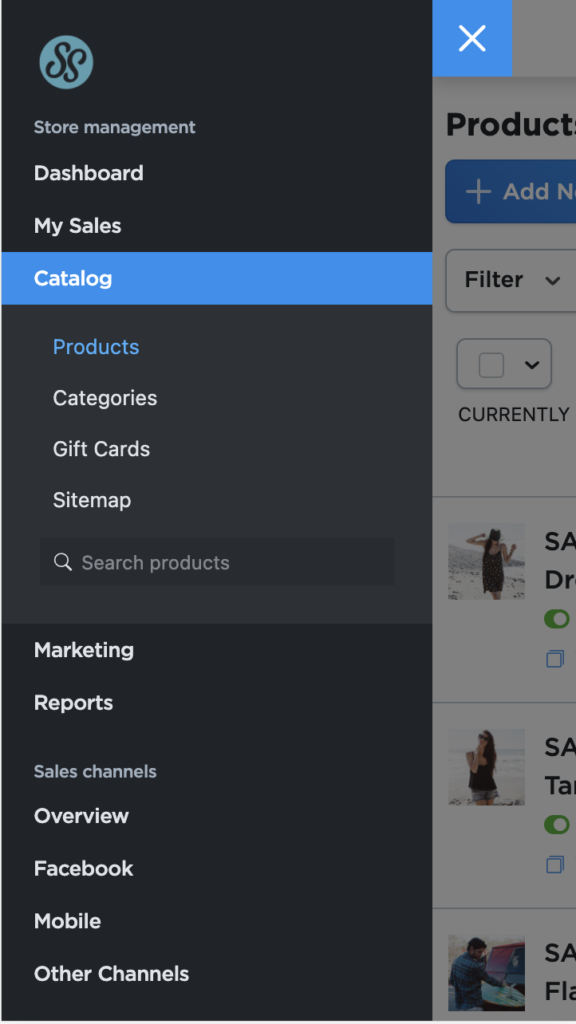Viewport: 576px width, 1024px height.
Task: Select Gift Cards in the Catalog submenu
Action: pyautogui.click(x=101, y=449)
